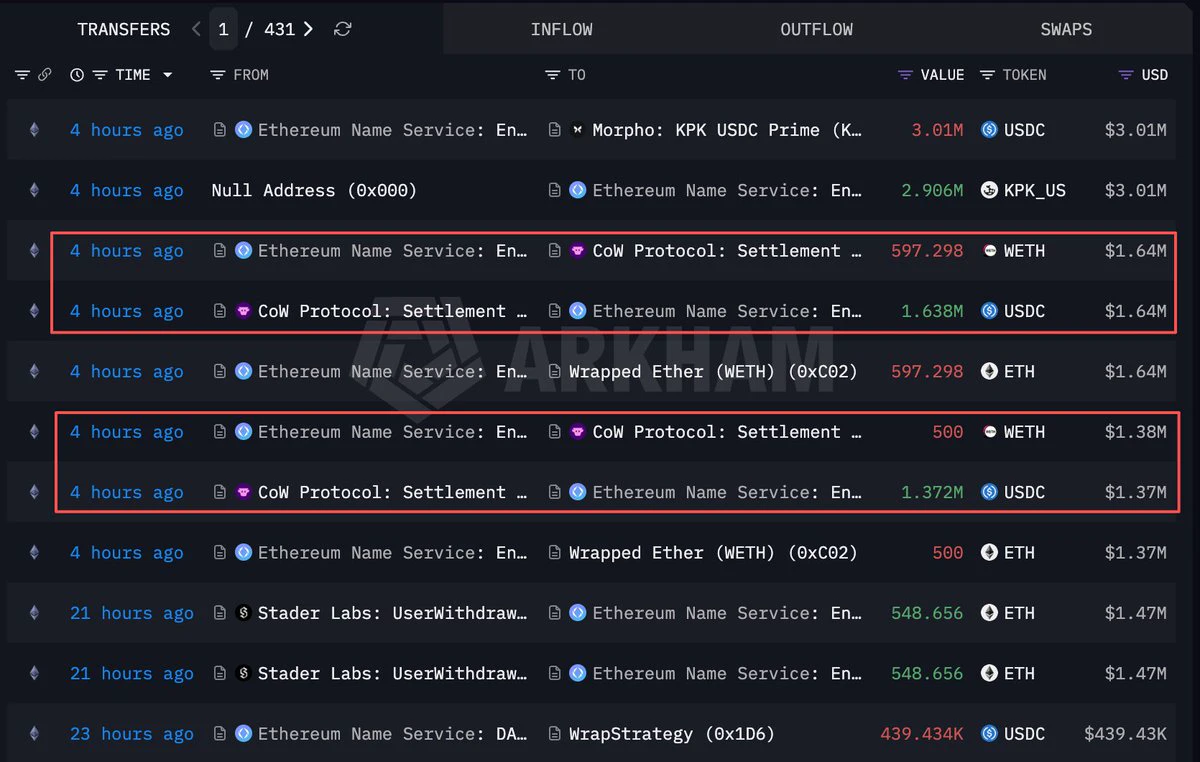Switch to the SWAPS tab
Image resolution: width=1200 pixels, height=762 pixels.
click(x=1066, y=29)
